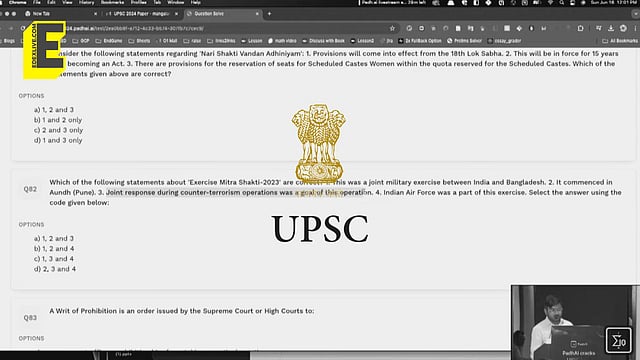Expand the tab search dropdown arrow

coord(635,13)
